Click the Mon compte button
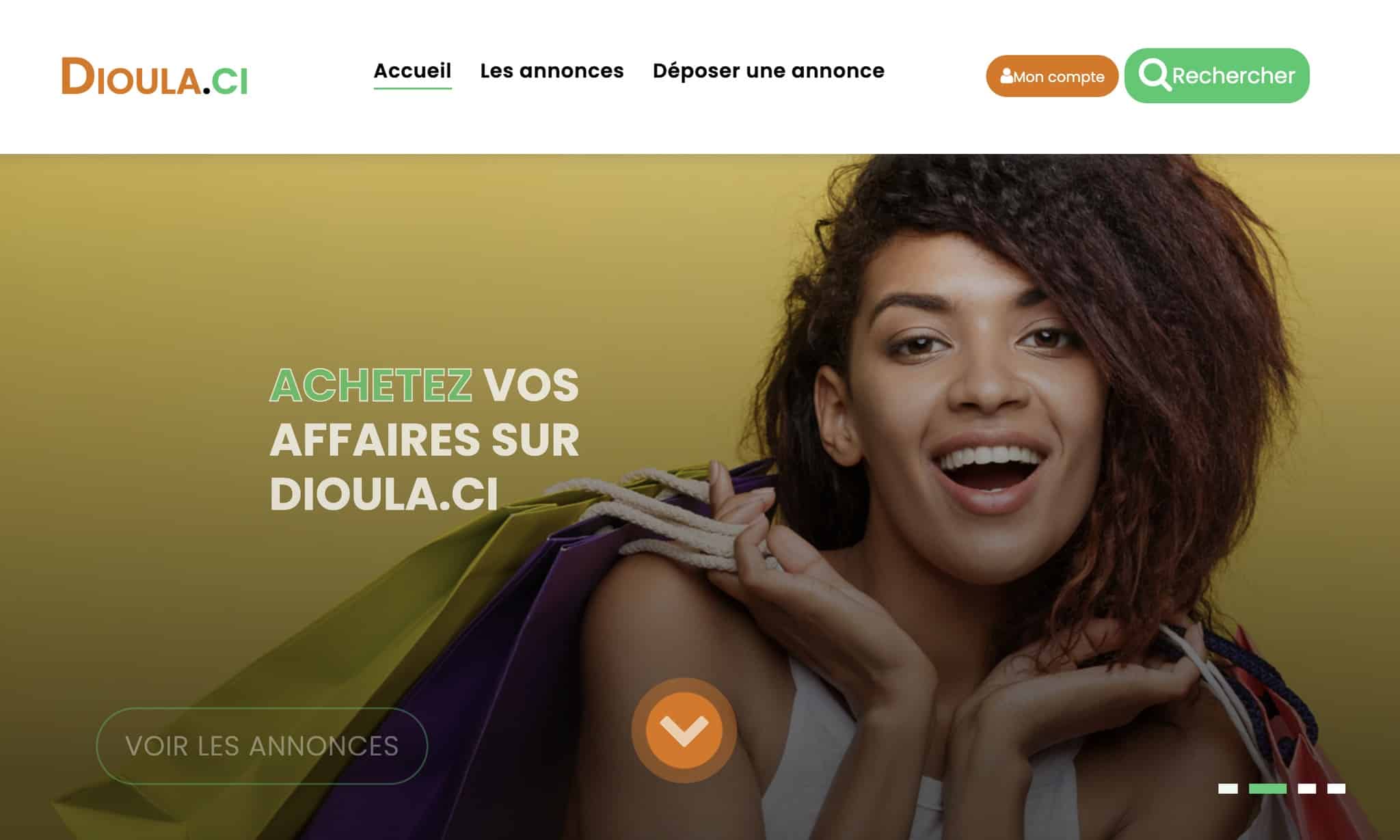 coord(1051,76)
